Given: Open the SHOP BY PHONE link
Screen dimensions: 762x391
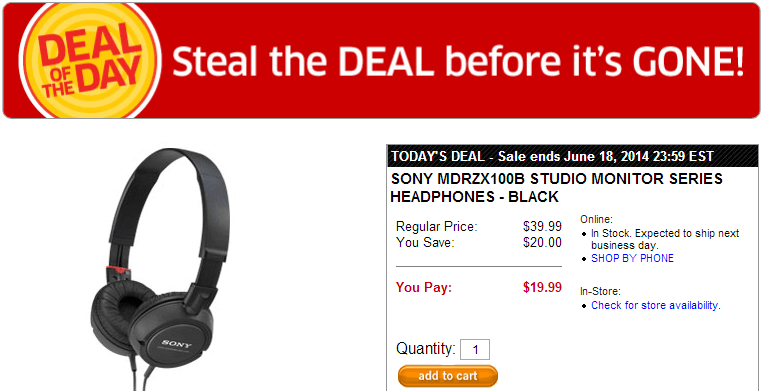Looking at the screenshot, I should (632, 258).
